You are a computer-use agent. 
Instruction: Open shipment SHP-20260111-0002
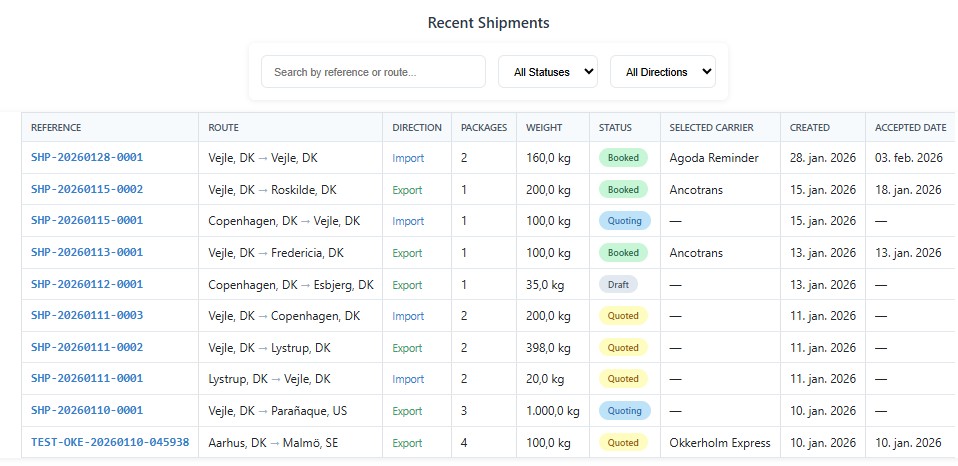(87, 348)
